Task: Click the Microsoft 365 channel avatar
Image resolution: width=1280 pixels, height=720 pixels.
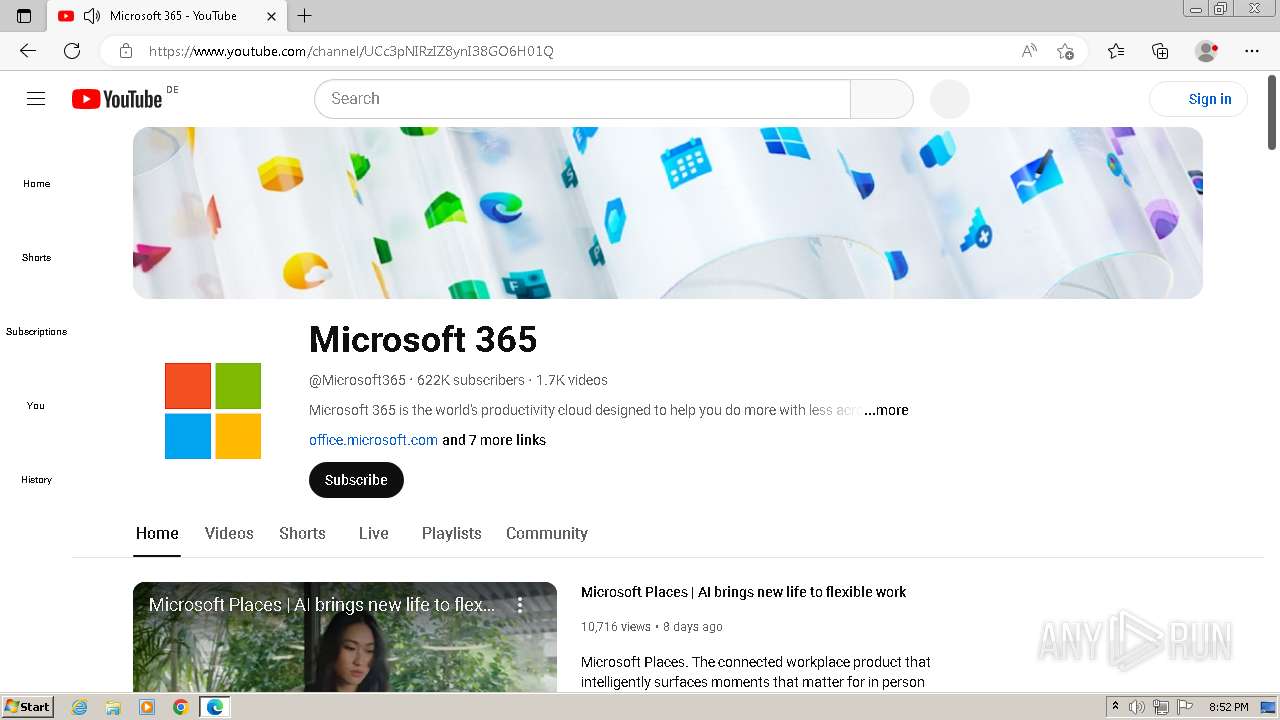Action: (x=213, y=411)
